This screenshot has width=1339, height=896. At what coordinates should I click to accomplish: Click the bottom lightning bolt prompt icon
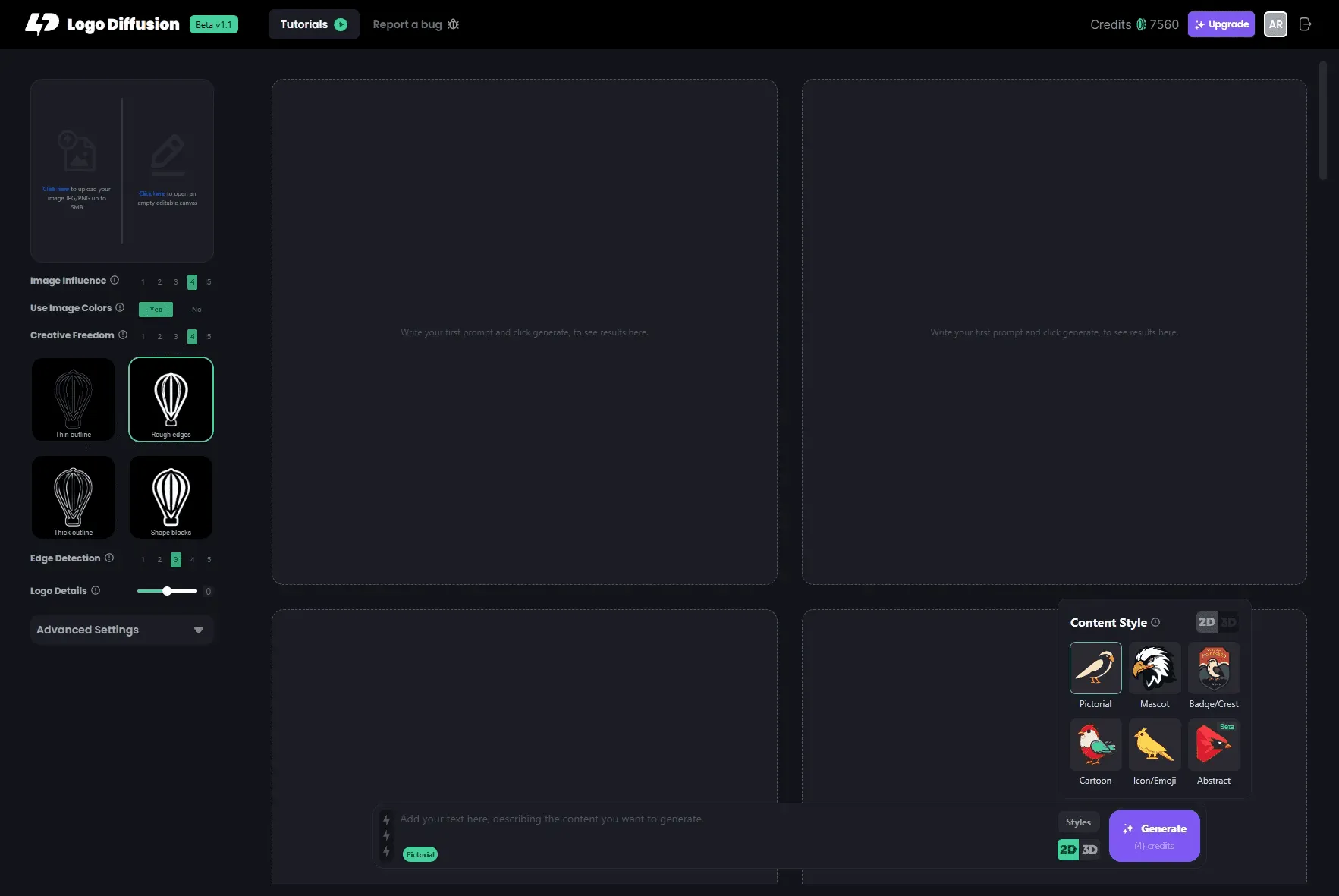click(x=387, y=851)
